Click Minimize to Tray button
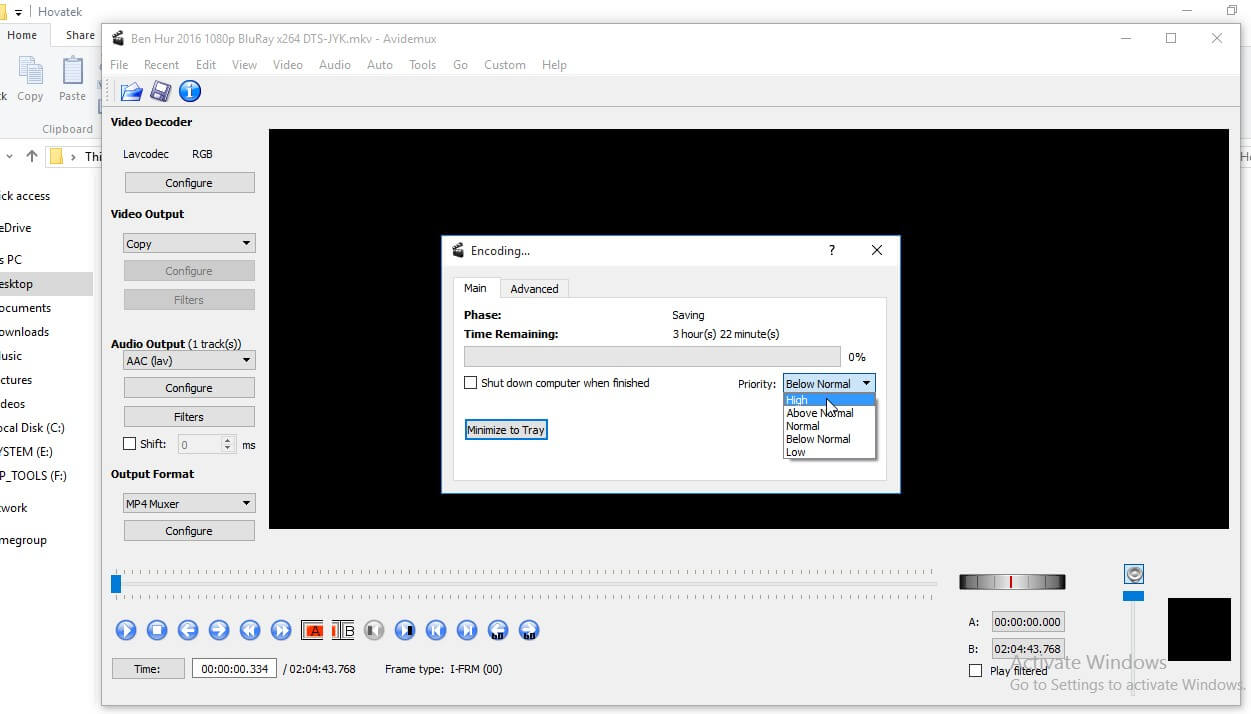 [506, 429]
